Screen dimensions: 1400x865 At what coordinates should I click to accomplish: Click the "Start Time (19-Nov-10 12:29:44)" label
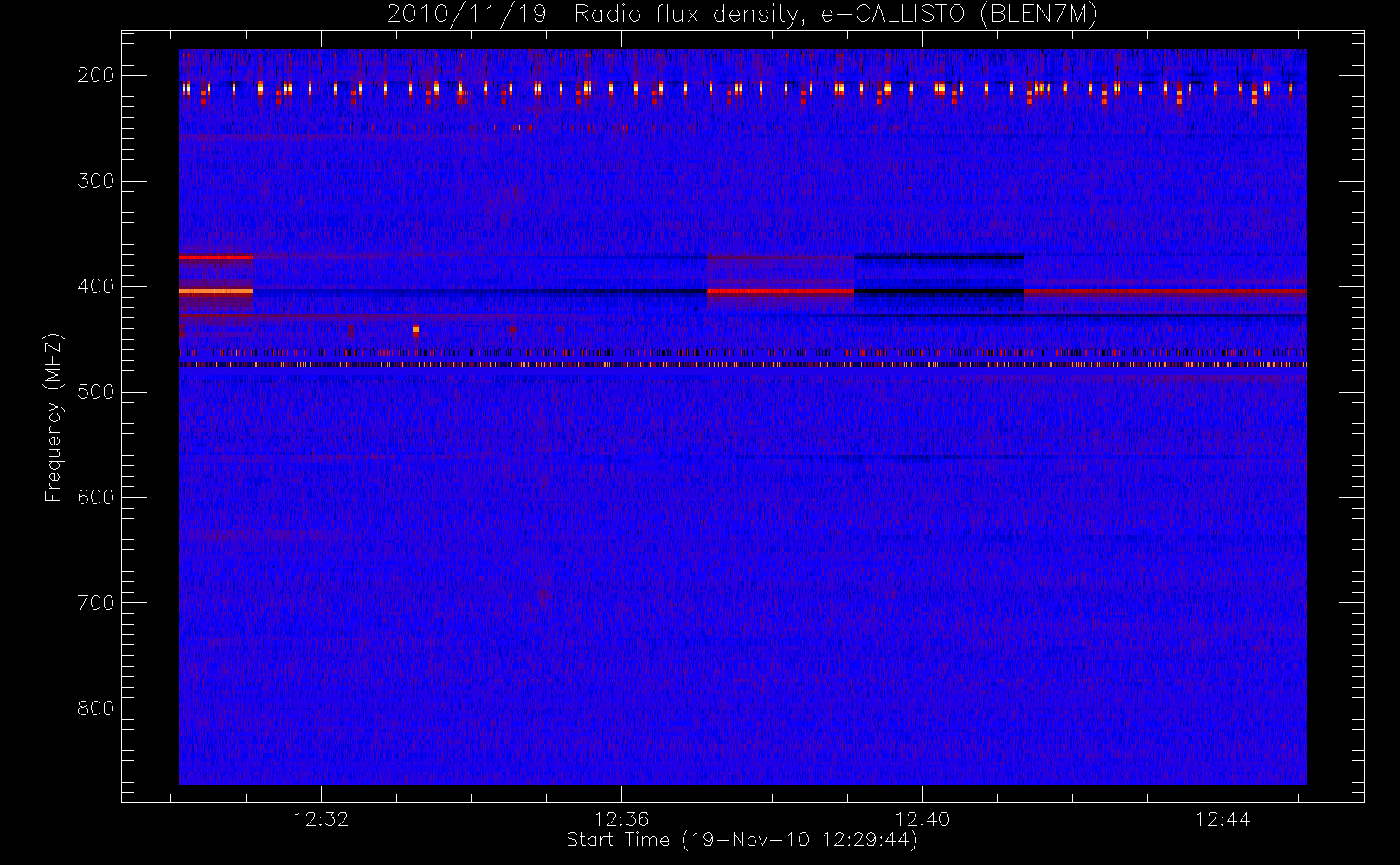point(742,840)
